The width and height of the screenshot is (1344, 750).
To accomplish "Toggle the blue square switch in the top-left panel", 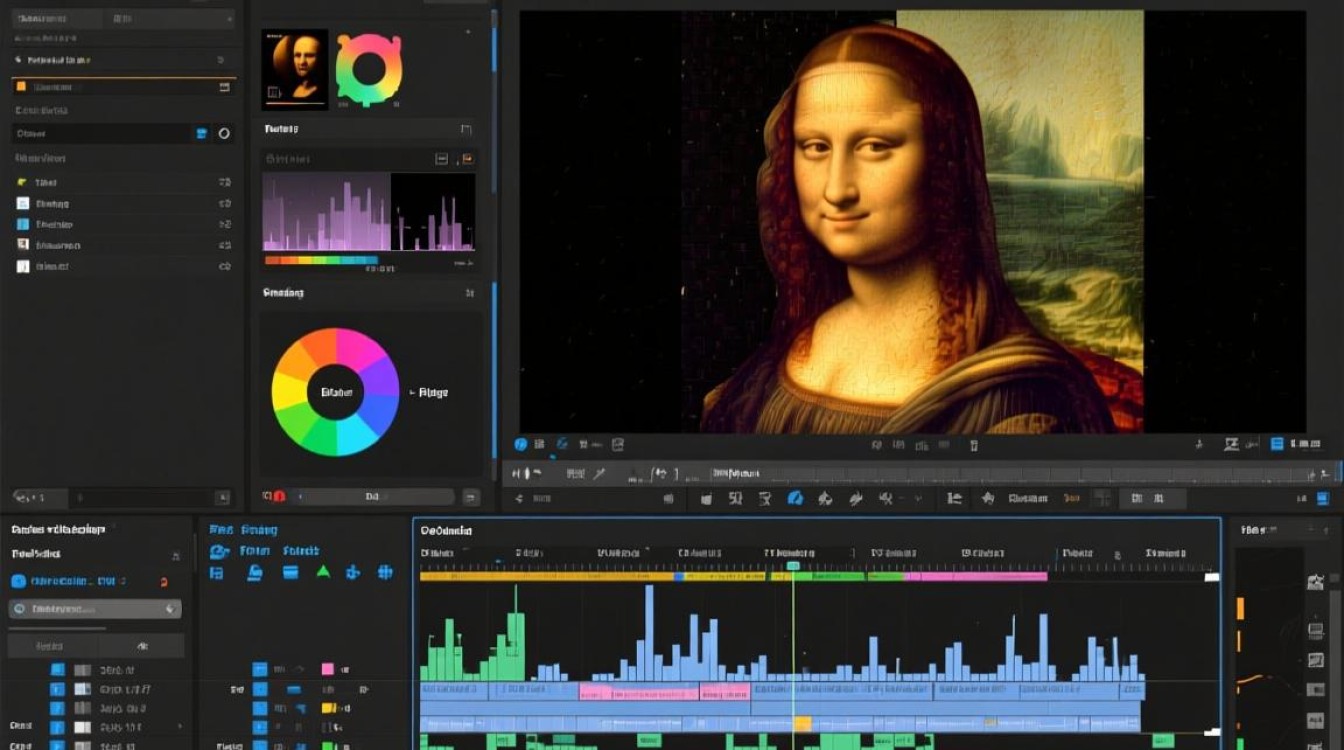I will click(x=201, y=133).
